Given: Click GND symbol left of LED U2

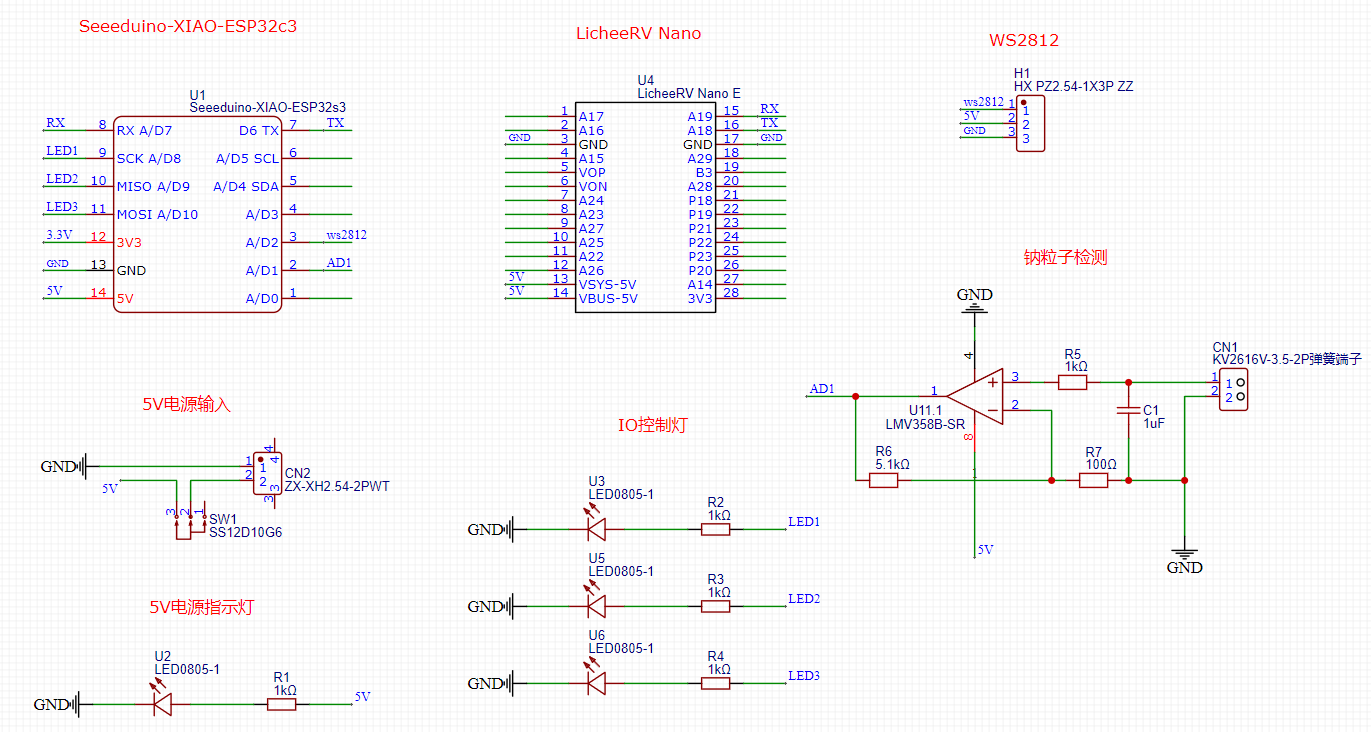Looking at the screenshot, I should click(58, 704).
